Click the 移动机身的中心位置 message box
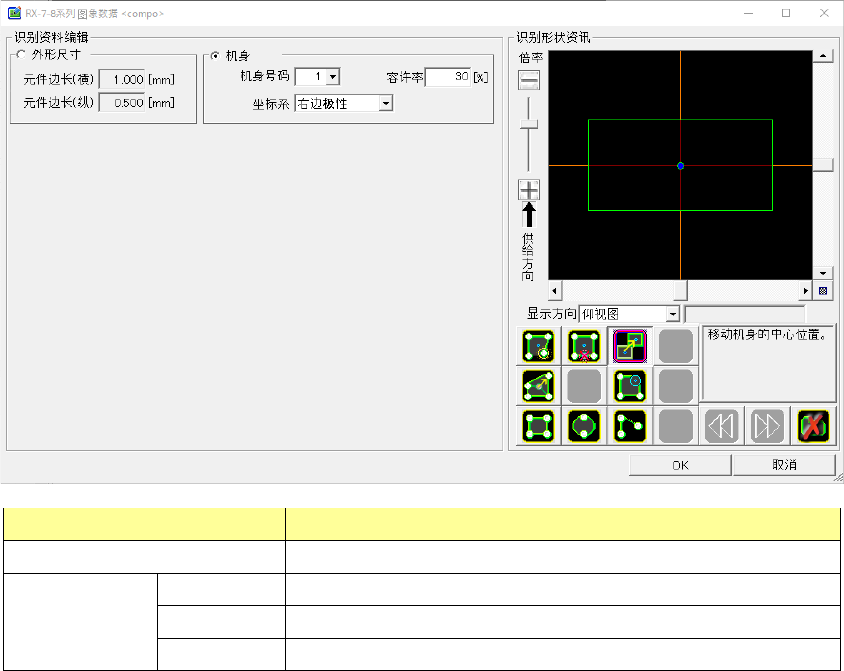844x671 pixels. point(768,363)
